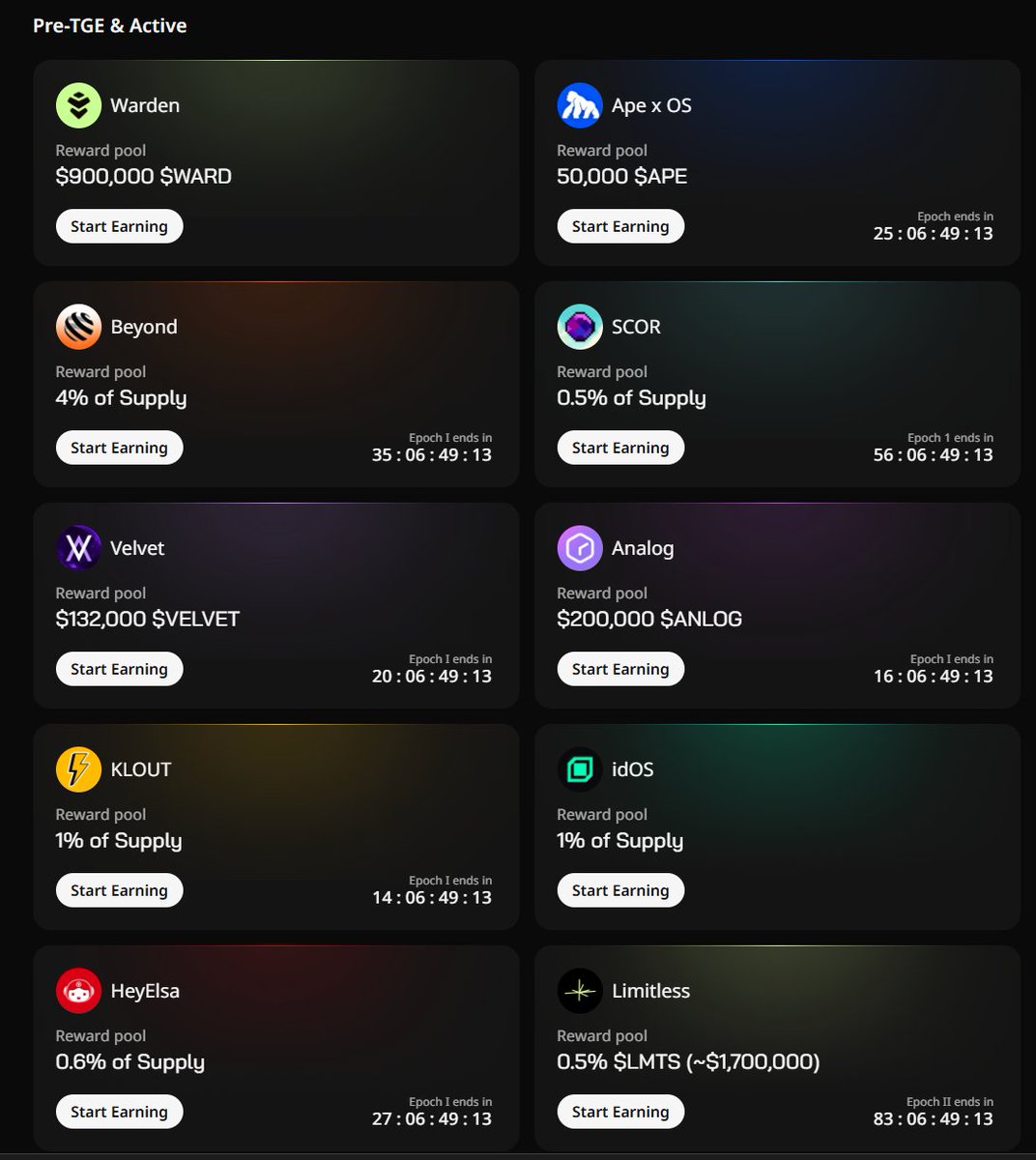This screenshot has height=1160, width=1036.
Task: Click the HeyElsa red robot icon
Action: pos(78,991)
